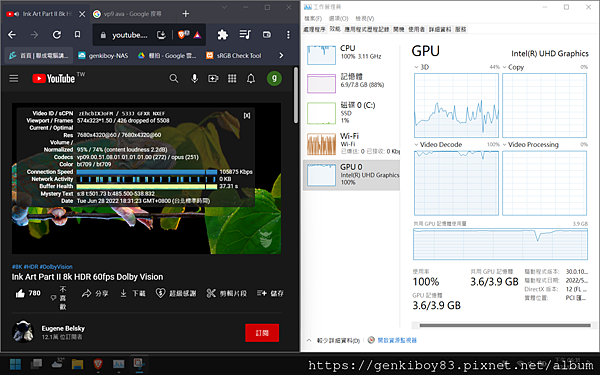This screenshot has width=600, height=375.
Task: Open the Eugene Belsky channel name
Action: [63, 328]
